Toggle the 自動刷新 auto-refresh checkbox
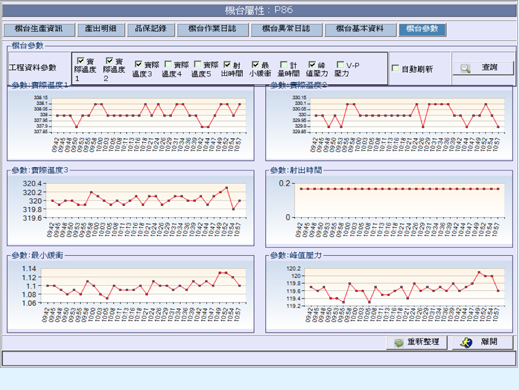 (x=395, y=68)
